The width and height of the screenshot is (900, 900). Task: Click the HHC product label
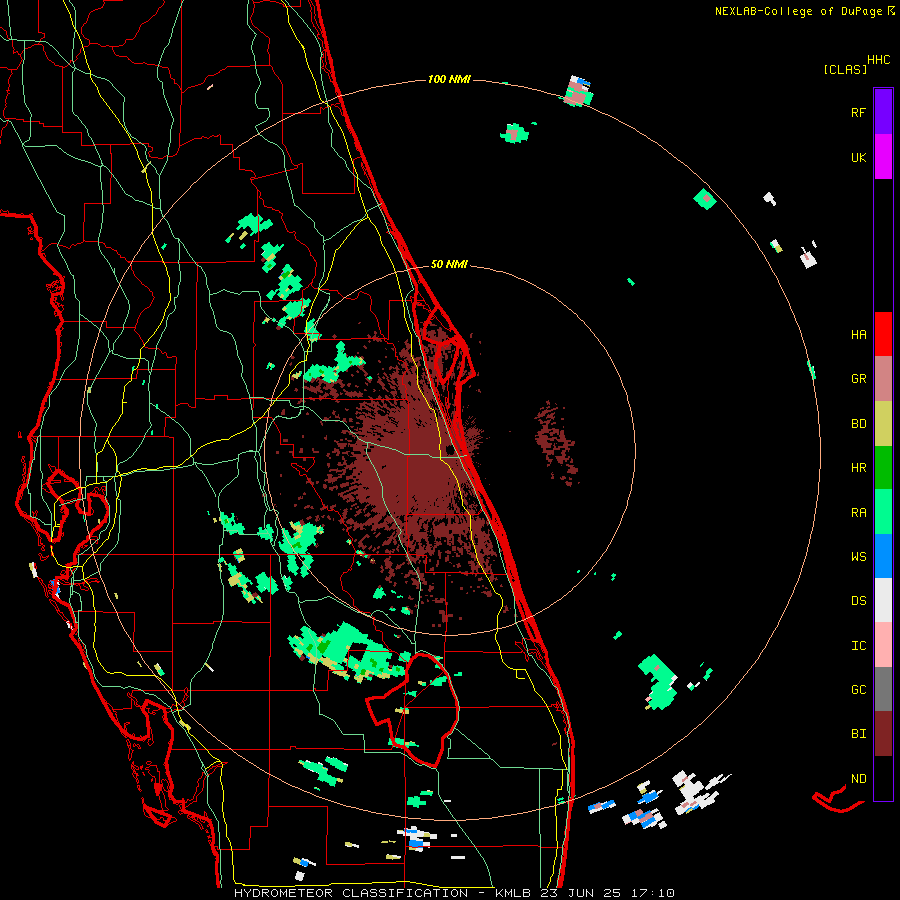point(879,60)
